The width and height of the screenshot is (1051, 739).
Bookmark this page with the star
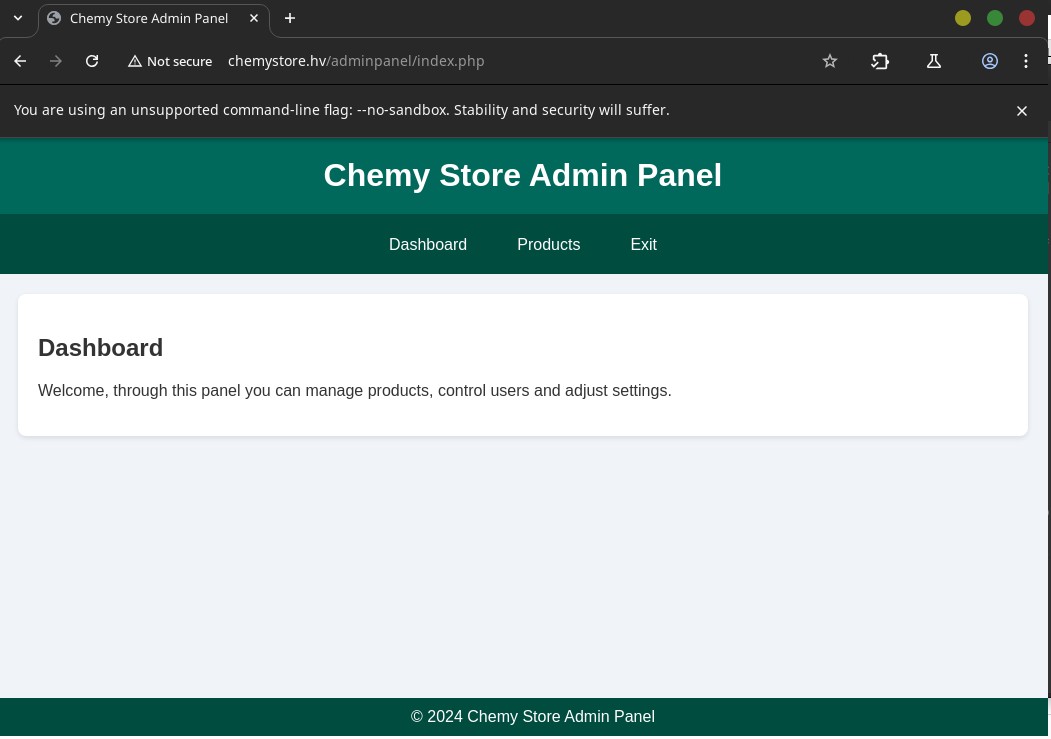(x=830, y=61)
